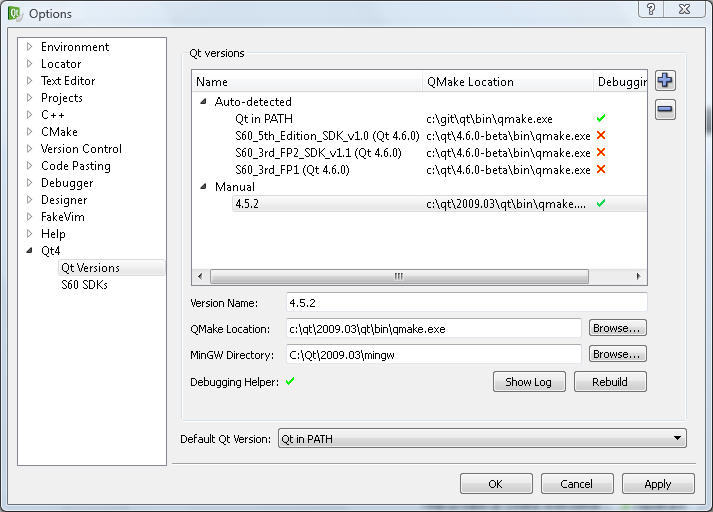This screenshot has width=713, height=512.
Task: Click the plus icon to add Qt version
Action: 665,82
